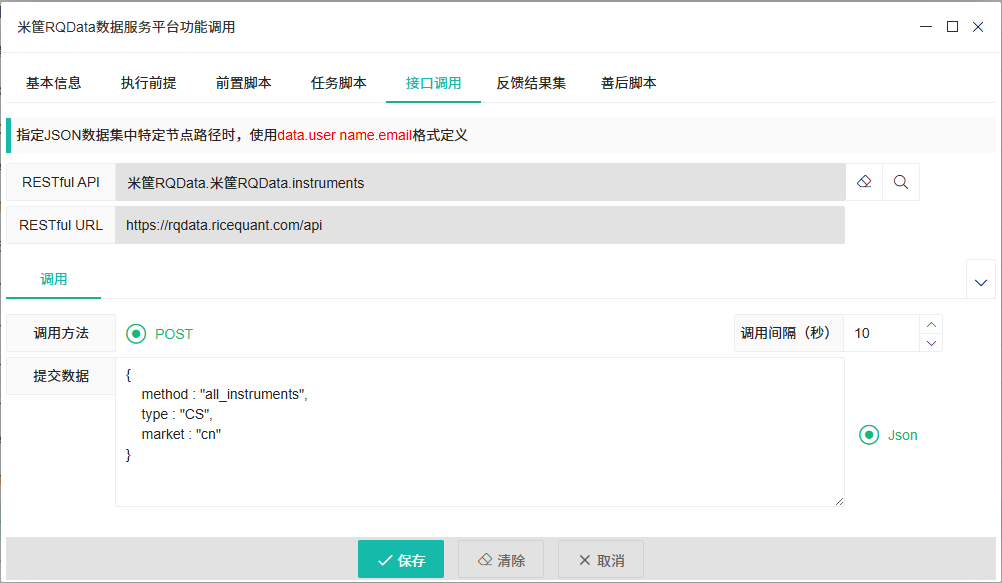Click the checkmark icon on 保存 button

click(383, 559)
